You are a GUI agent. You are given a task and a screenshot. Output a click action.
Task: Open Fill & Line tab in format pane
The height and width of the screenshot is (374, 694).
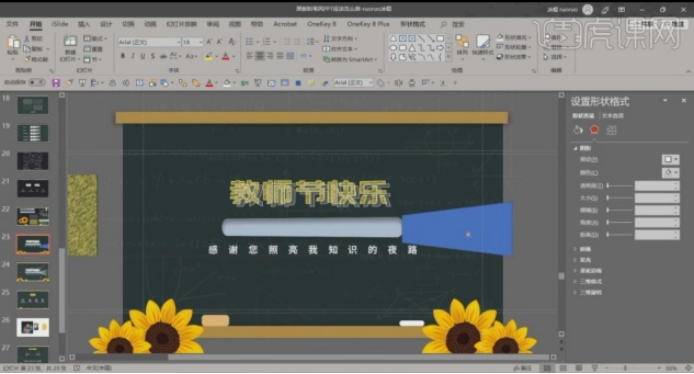pos(578,130)
